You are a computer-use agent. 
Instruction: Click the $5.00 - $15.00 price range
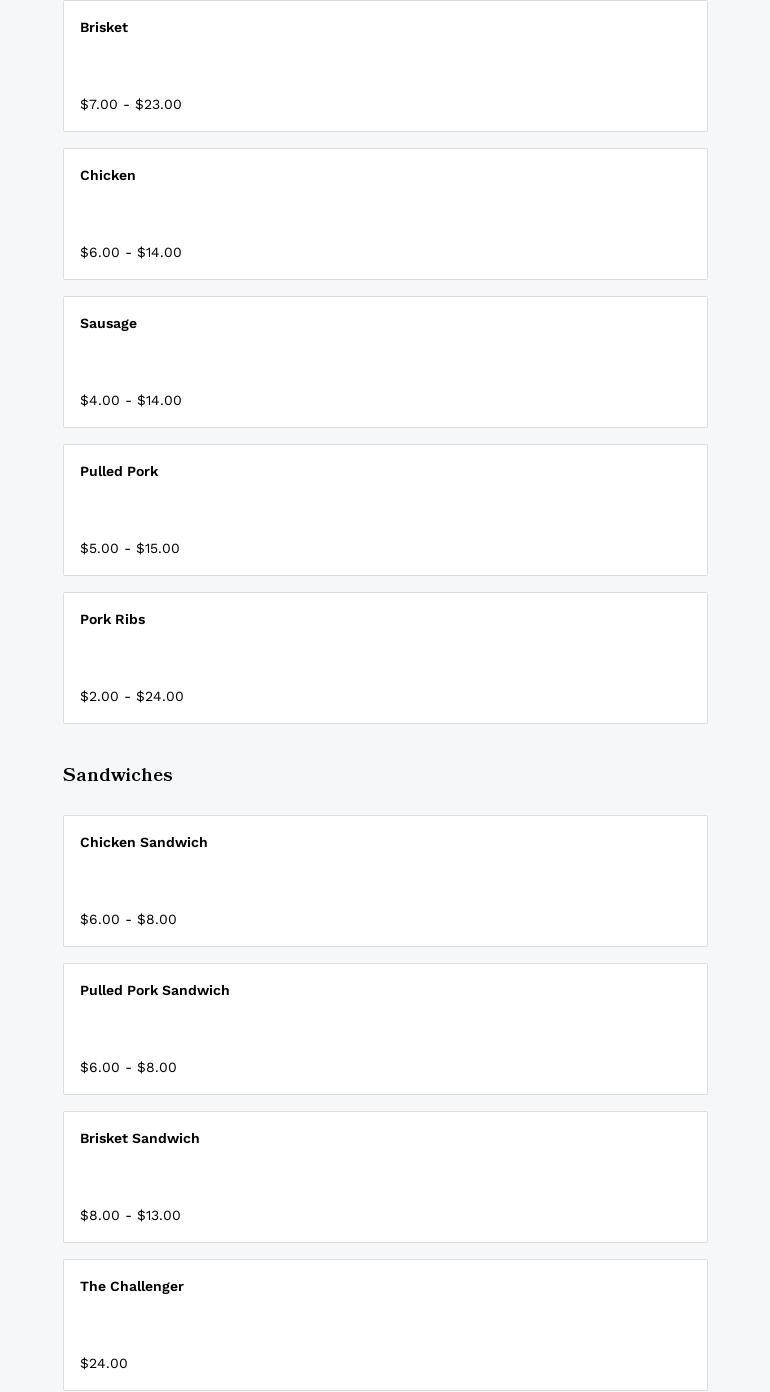(130, 549)
